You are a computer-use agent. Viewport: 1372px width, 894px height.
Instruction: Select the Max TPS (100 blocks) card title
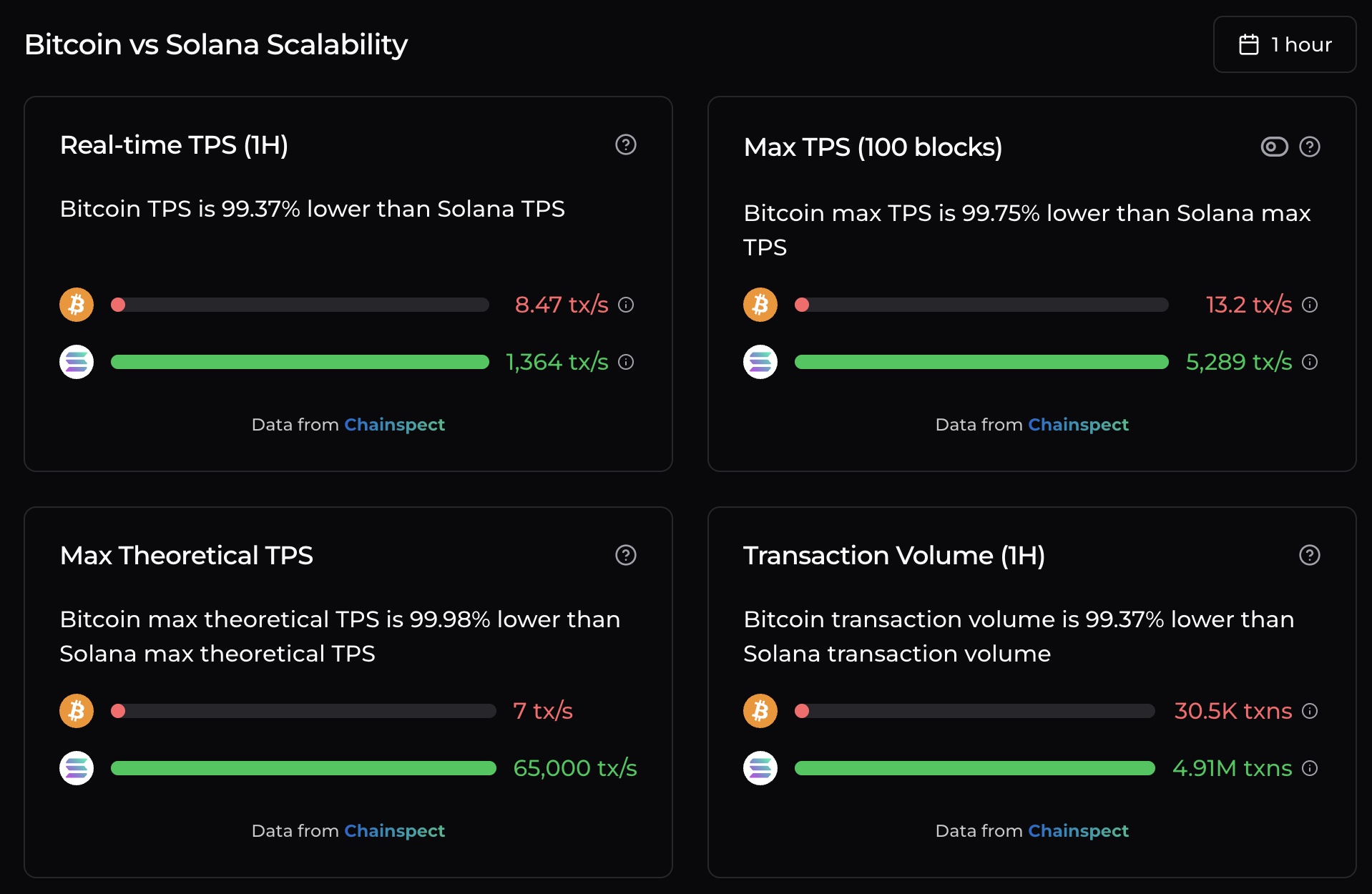click(873, 147)
